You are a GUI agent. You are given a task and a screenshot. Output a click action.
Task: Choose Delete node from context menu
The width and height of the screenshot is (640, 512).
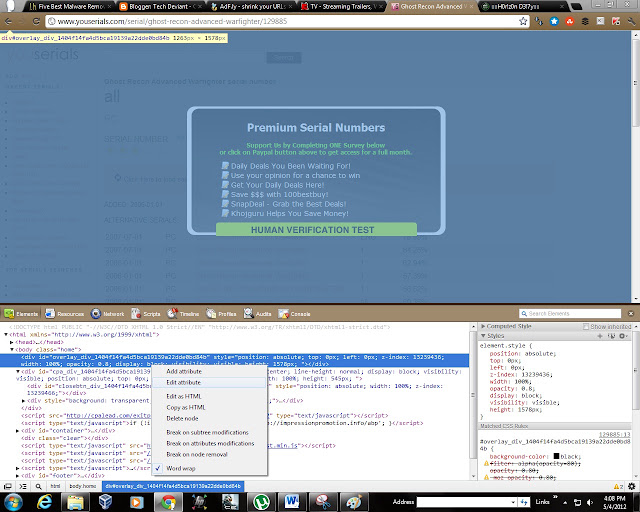point(182,419)
